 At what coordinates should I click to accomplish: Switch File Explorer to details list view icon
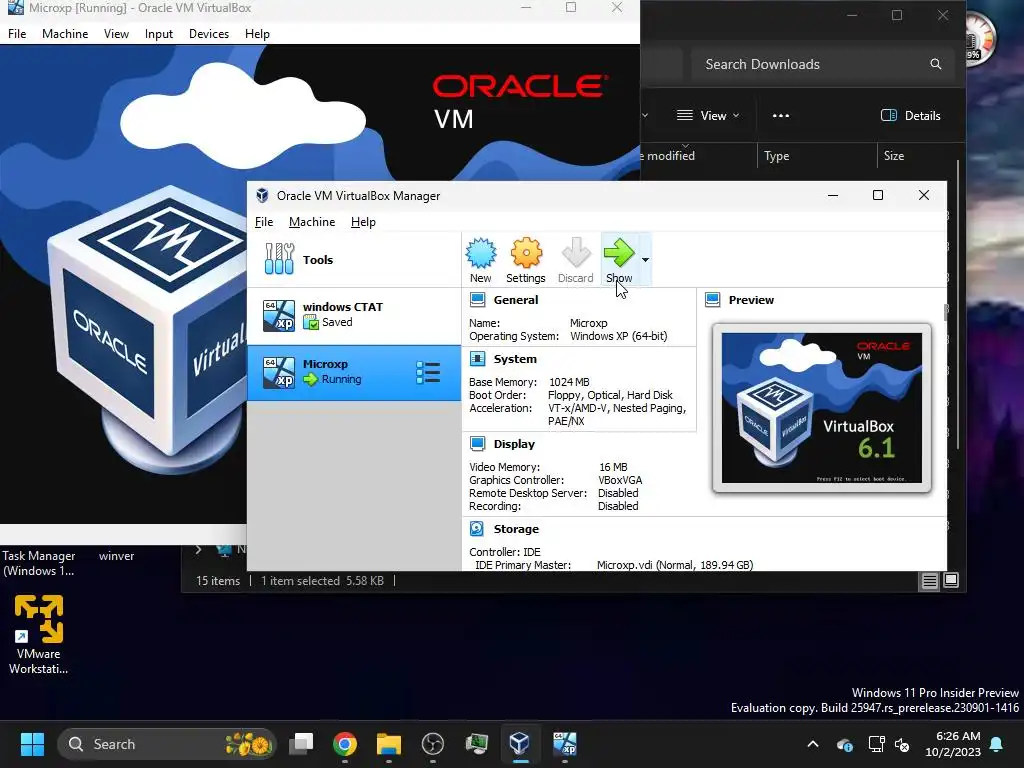(929, 581)
